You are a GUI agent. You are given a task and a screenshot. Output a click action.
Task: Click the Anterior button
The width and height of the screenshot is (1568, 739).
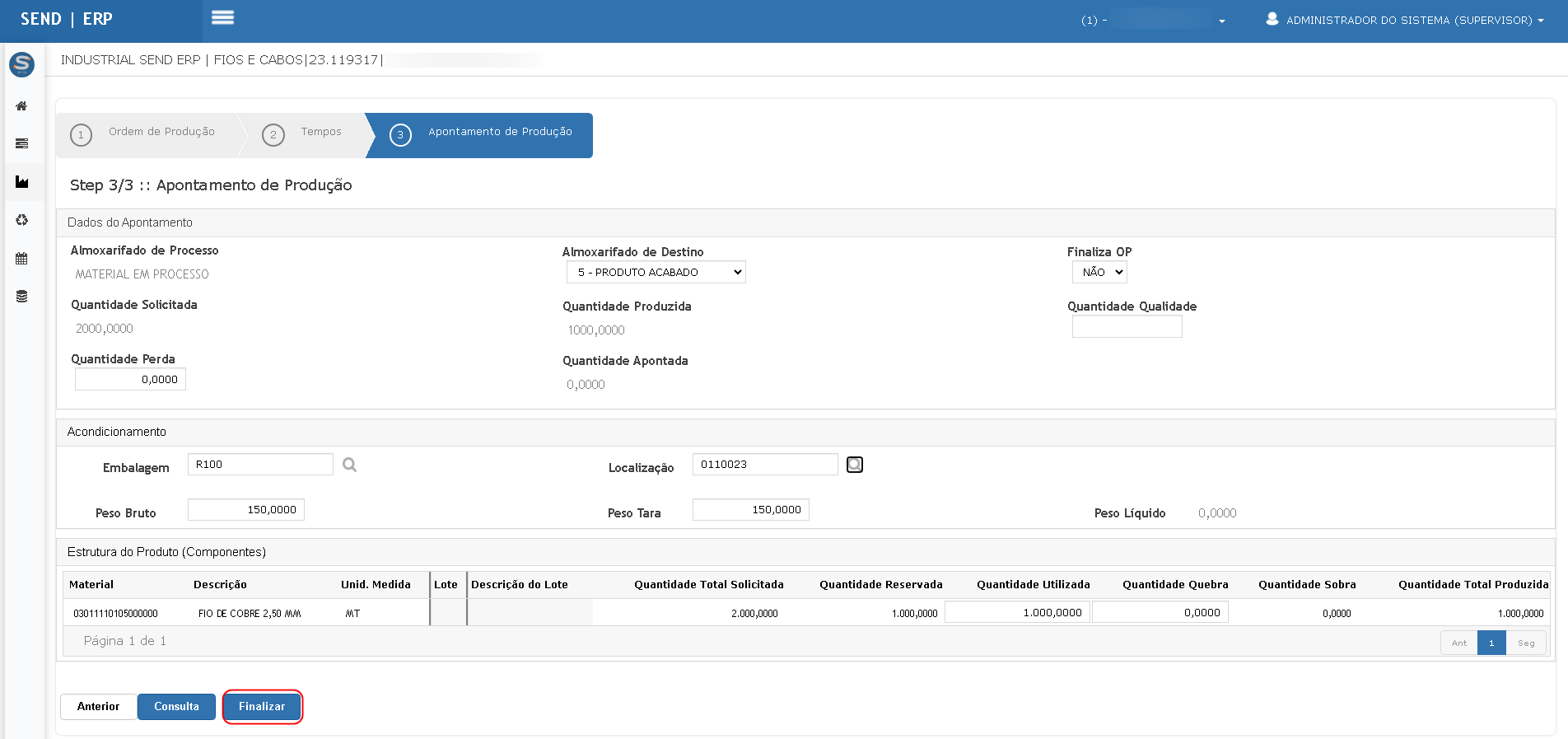click(x=98, y=707)
